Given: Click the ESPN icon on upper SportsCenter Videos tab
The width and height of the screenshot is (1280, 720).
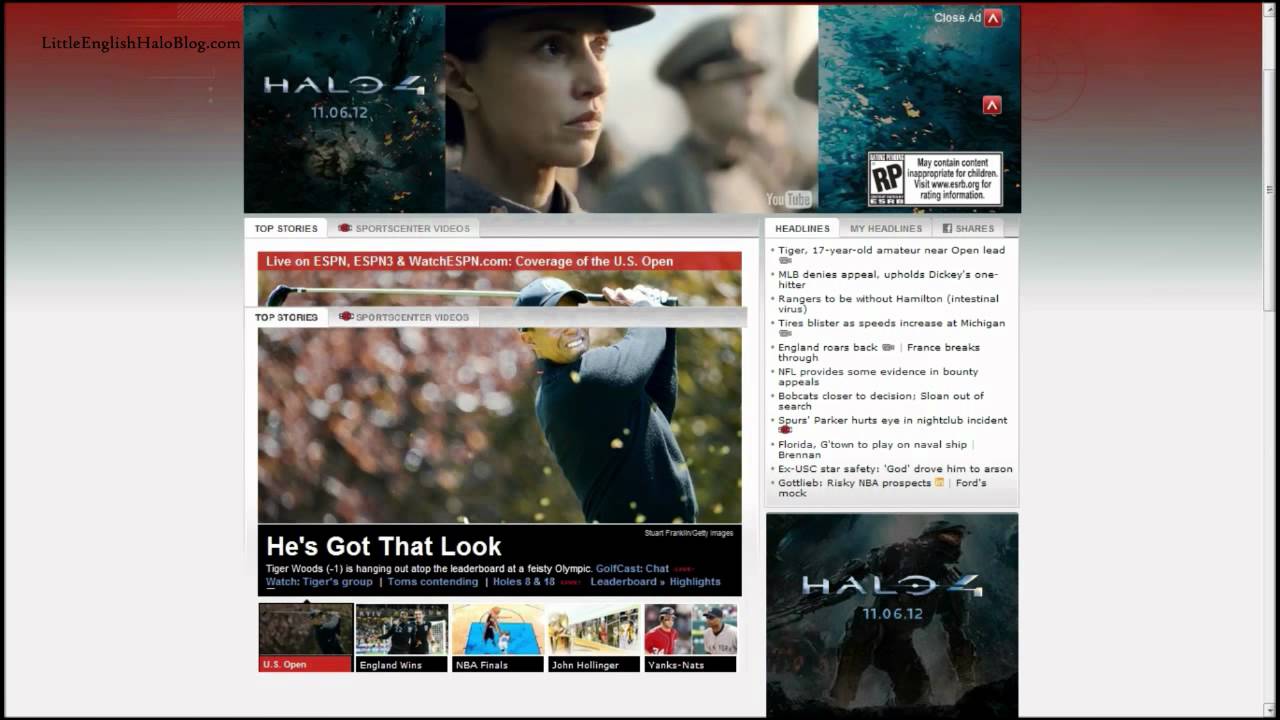Looking at the screenshot, I should coord(345,228).
